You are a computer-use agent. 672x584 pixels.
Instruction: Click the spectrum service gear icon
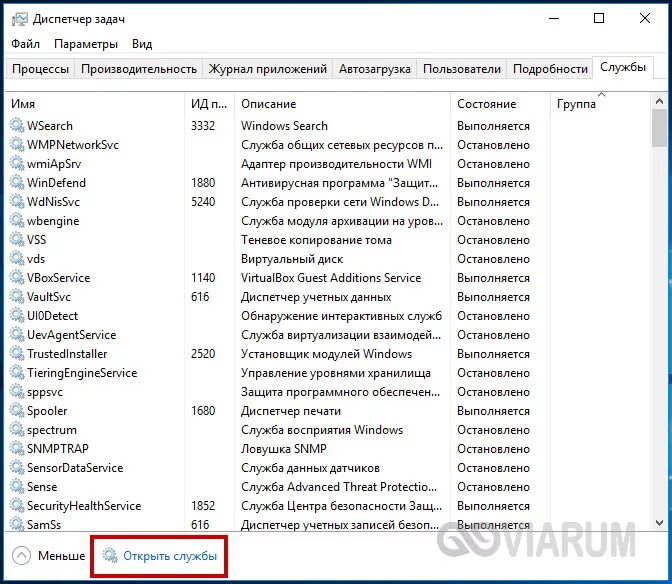[x=17, y=429]
